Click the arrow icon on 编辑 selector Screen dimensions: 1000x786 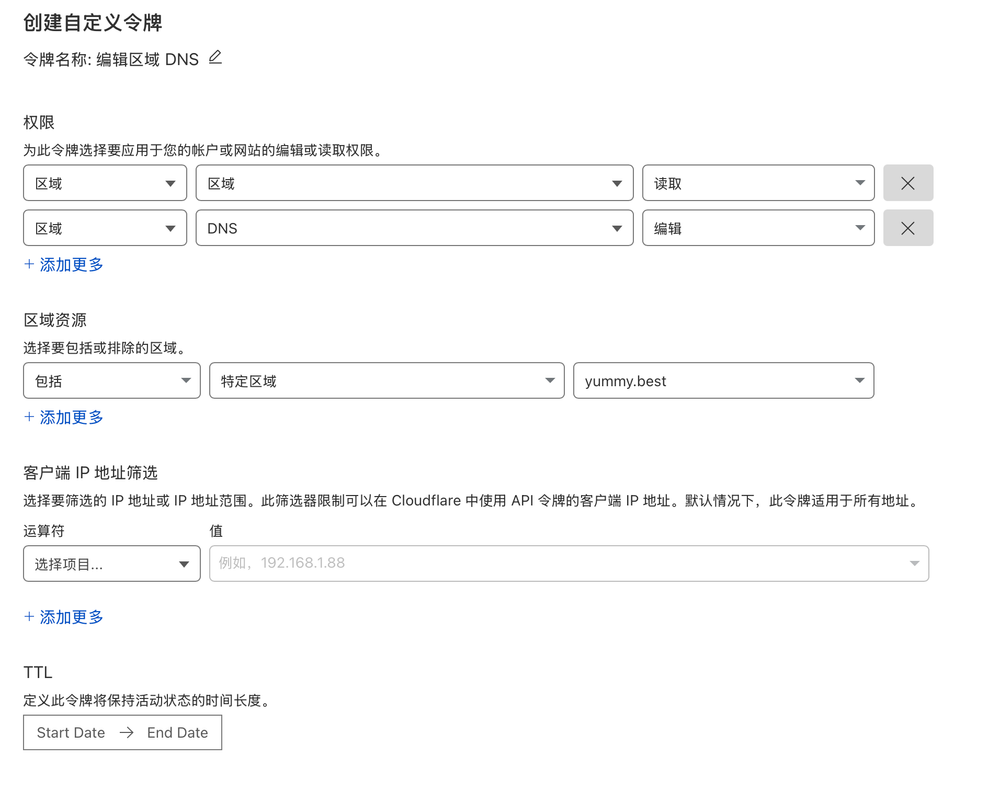[x=860, y=228]
